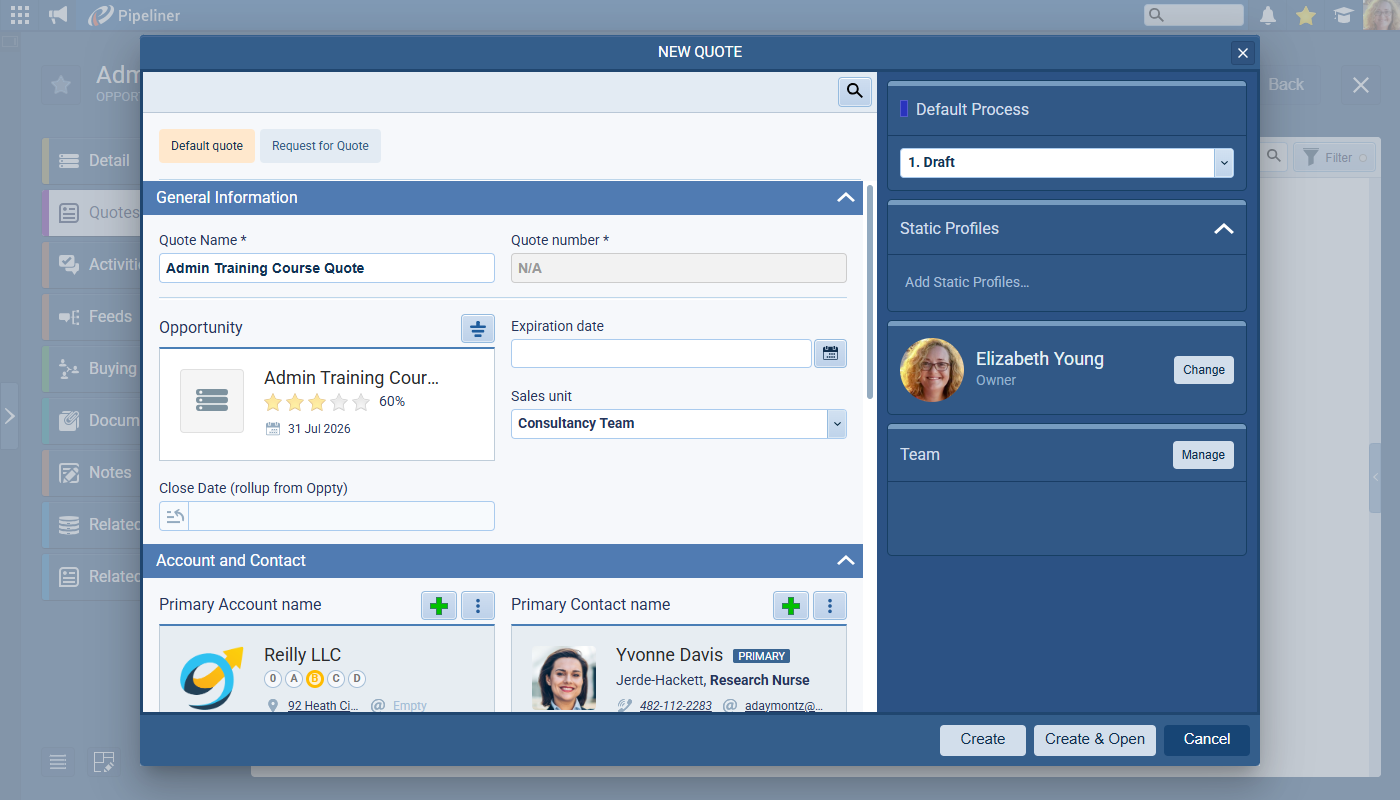Open the notifications bell icon
This screenshot has width=1400, height=800.
(1268, 15)
